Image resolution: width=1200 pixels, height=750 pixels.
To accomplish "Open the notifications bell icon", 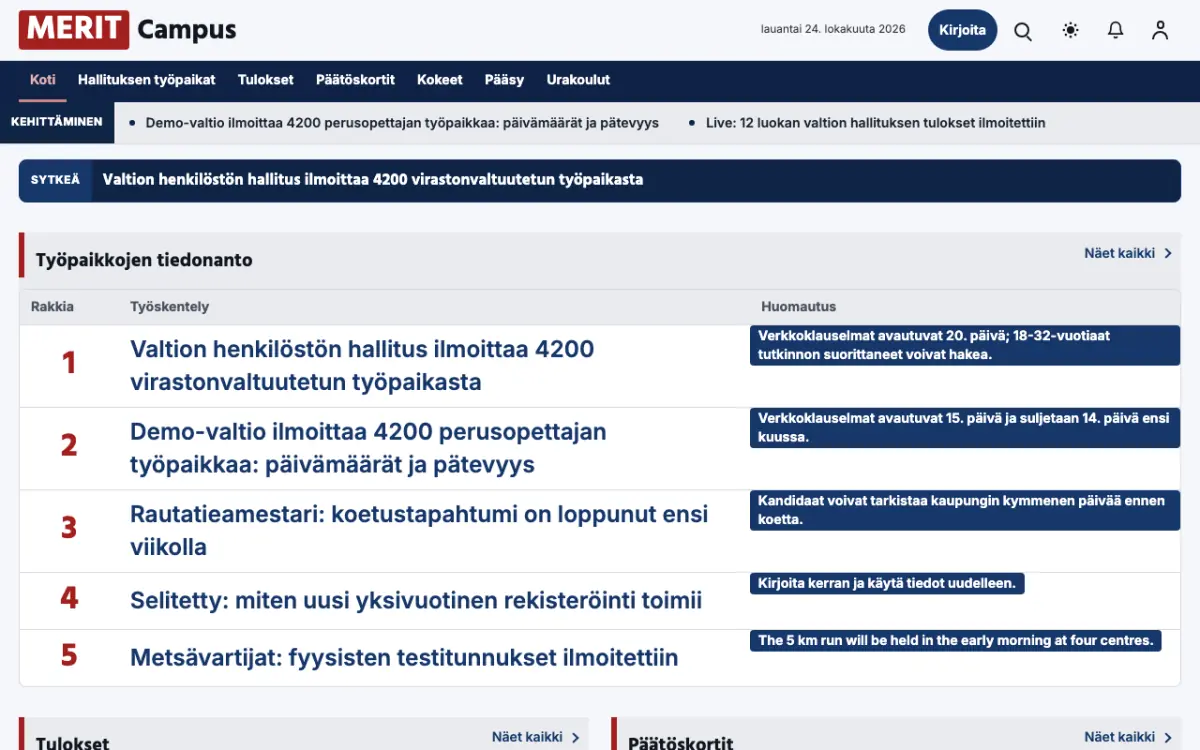I will [1116, 30].
